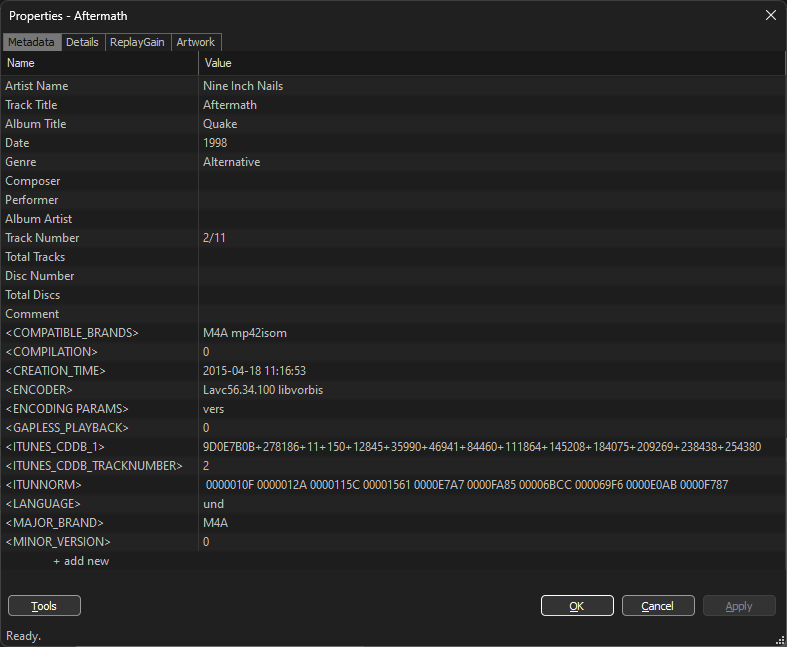Click '+ add new' field entry
The height and width of the screenshot is (647, 787).
click(x=81, y=561)
